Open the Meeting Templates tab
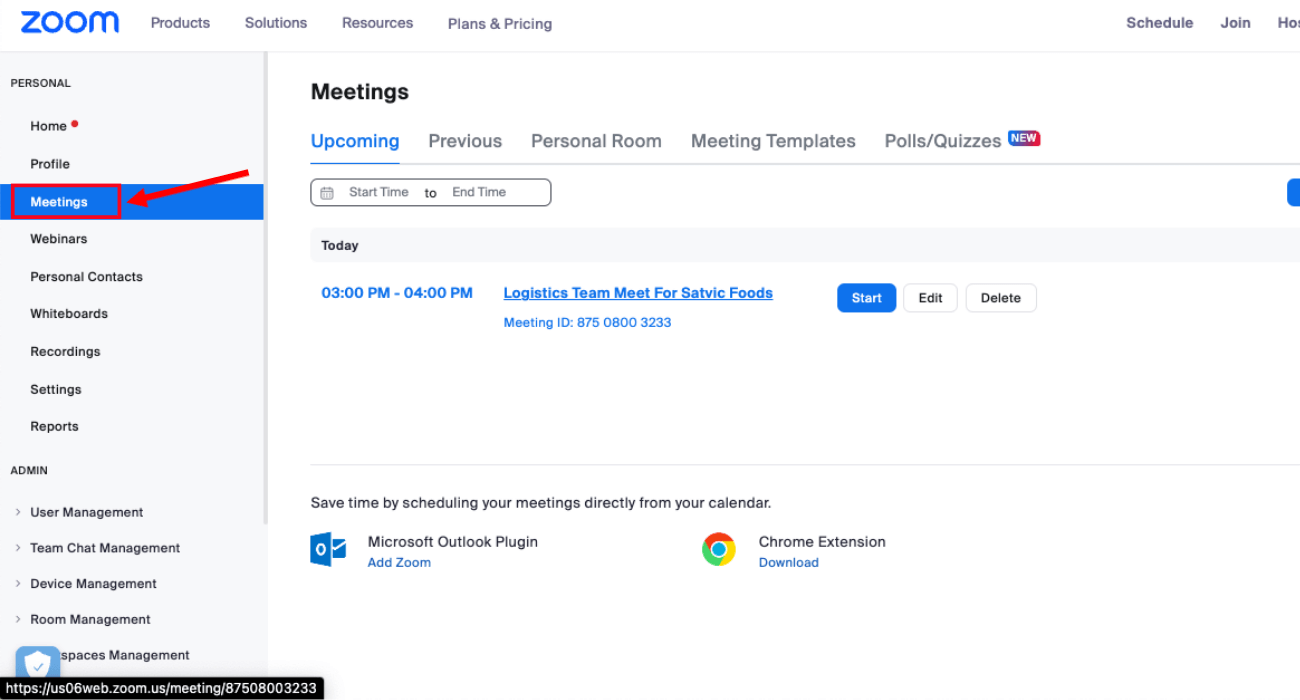This screenshot has height=700, width=1300. click(773, 141)
